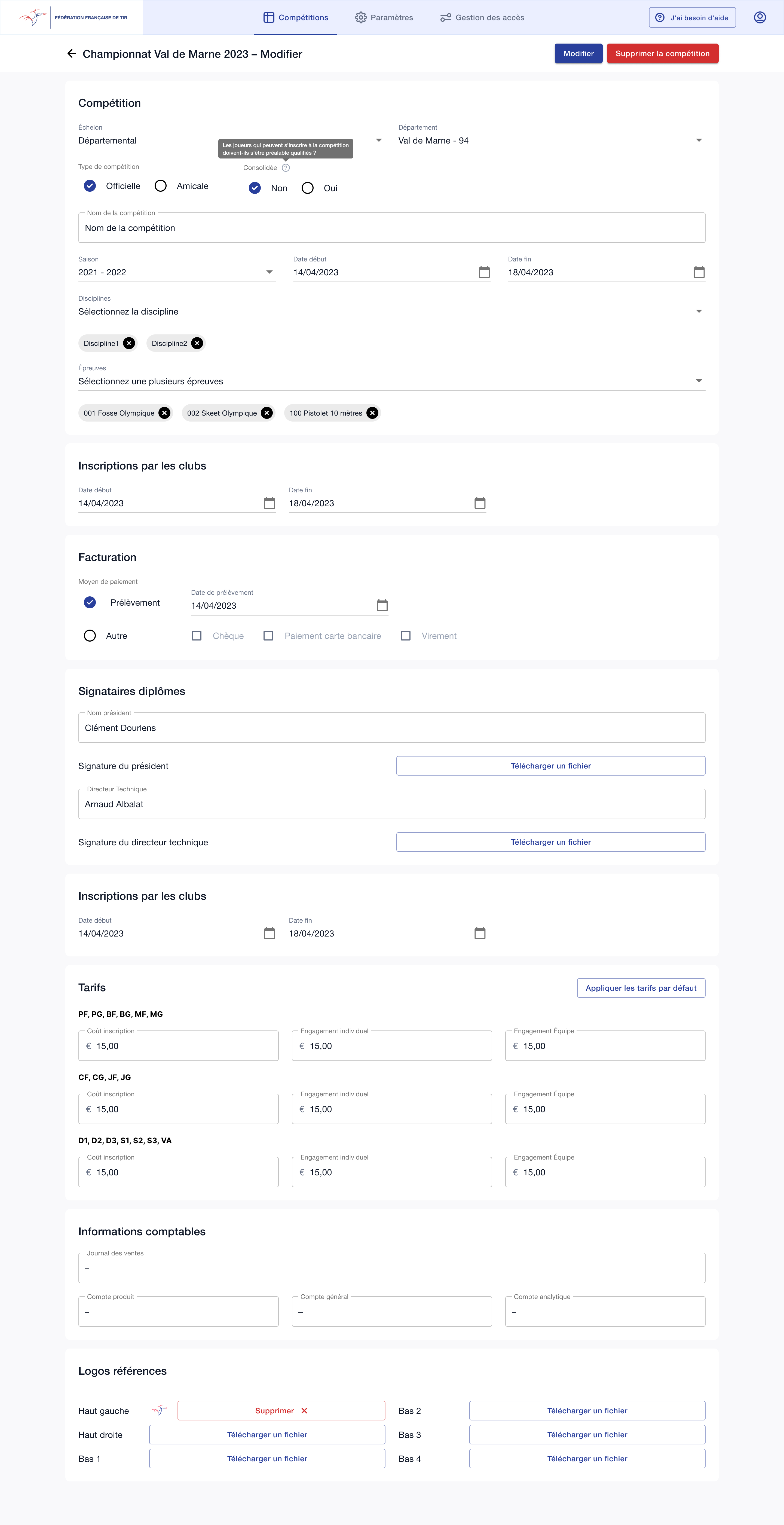The image size is (784, 1525).
Task: Switch to the Paramètres tab
Action: [x=384, y=18]
